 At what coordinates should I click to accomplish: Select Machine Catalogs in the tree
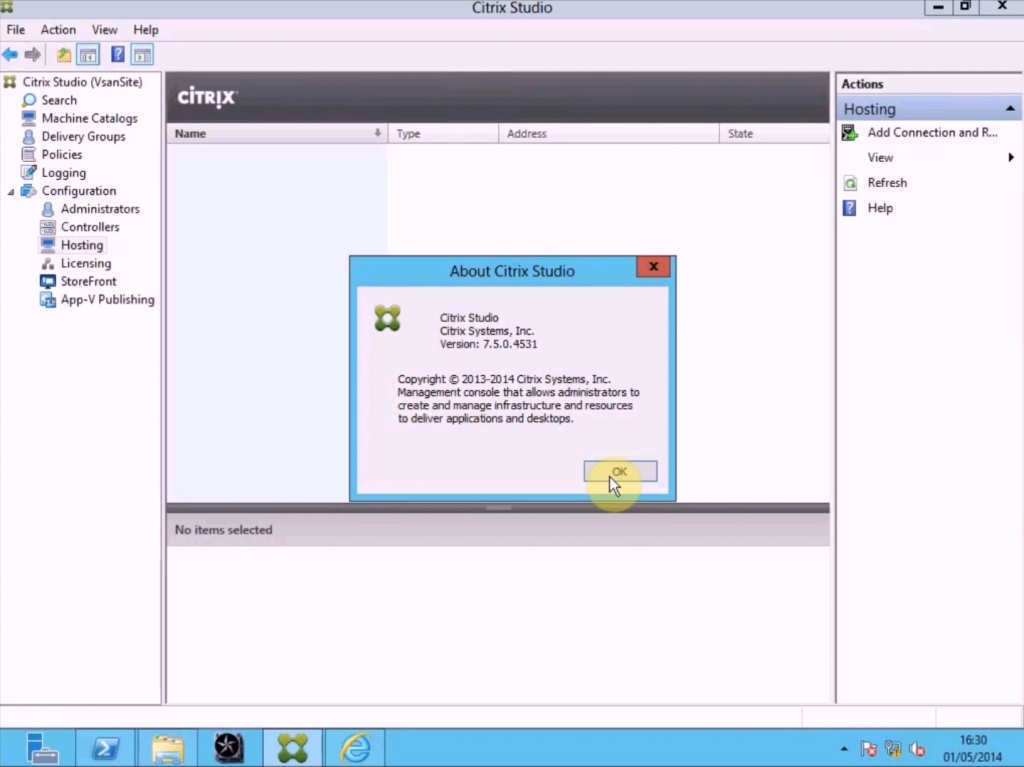[x=89, y=118]
